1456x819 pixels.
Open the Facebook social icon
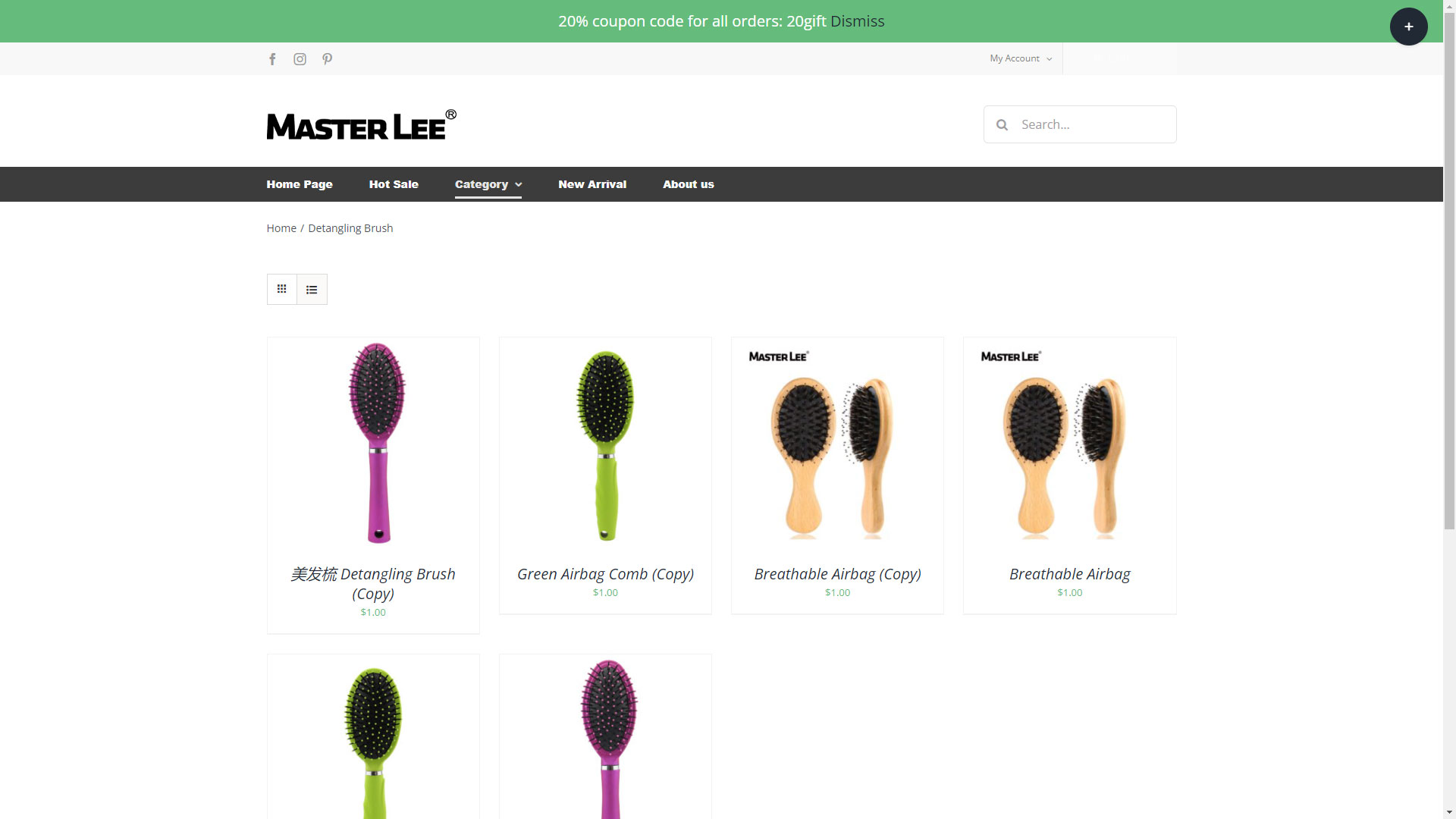272,59
